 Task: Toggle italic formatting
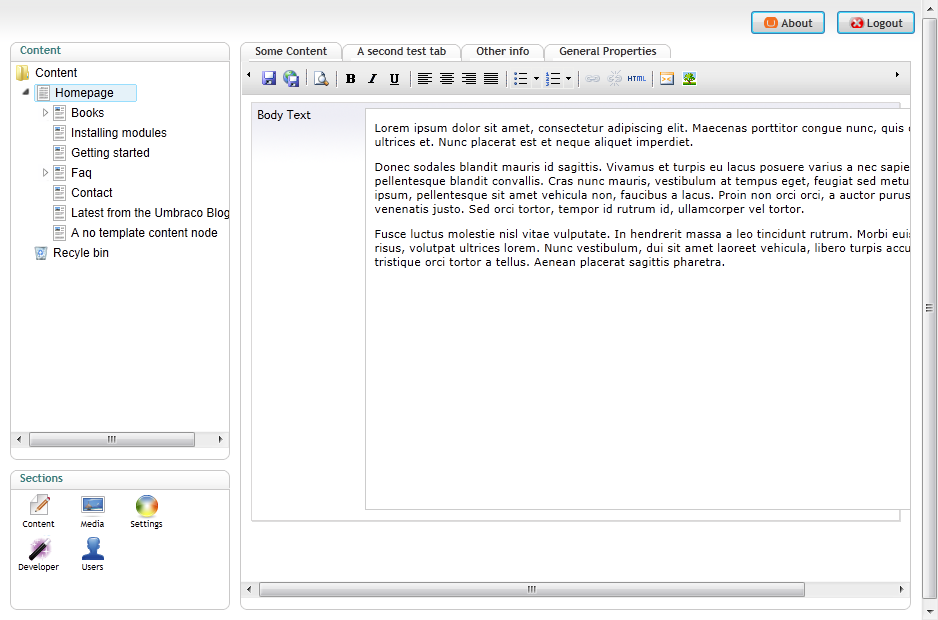tap(372, 79)
